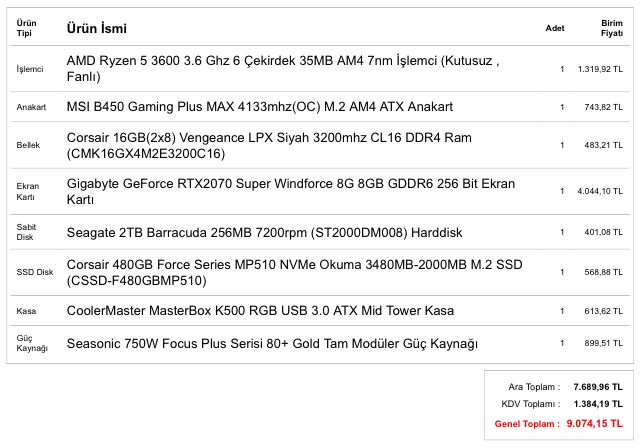Click the MSI B450 Gaming Plus MAX name

point(260,106)
